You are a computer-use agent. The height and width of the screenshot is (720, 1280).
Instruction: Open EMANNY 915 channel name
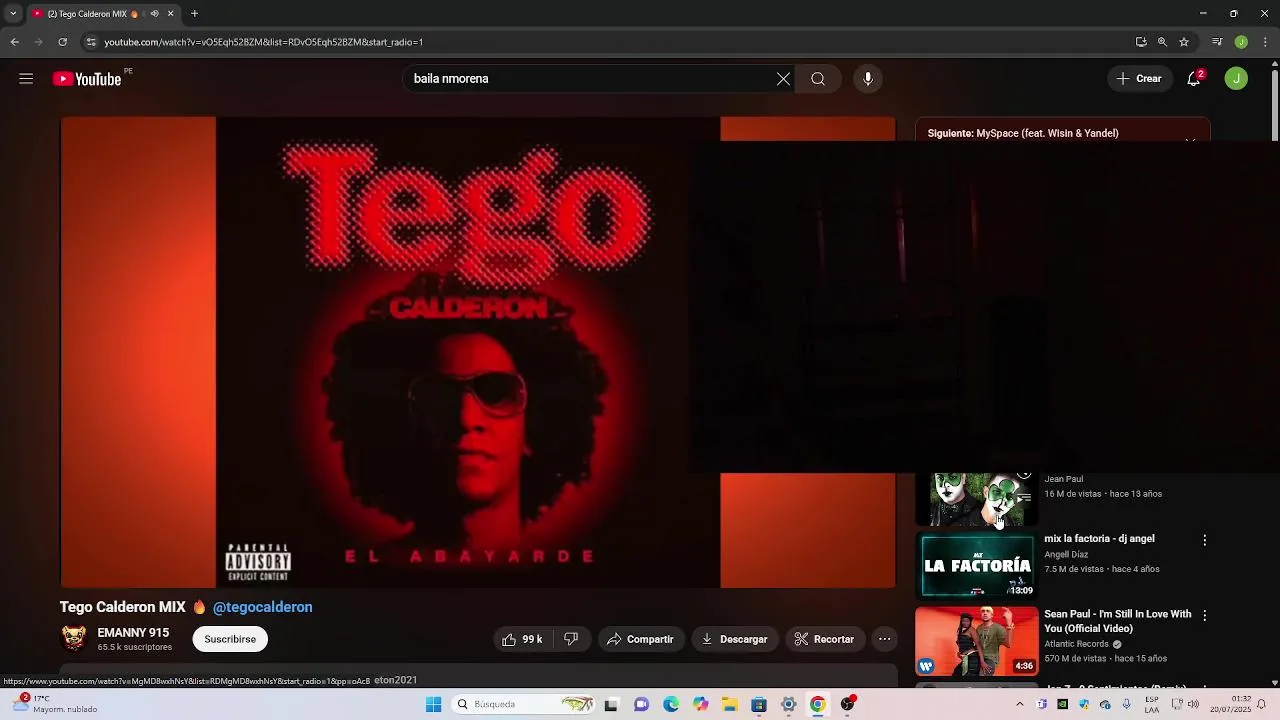[133, 633]
